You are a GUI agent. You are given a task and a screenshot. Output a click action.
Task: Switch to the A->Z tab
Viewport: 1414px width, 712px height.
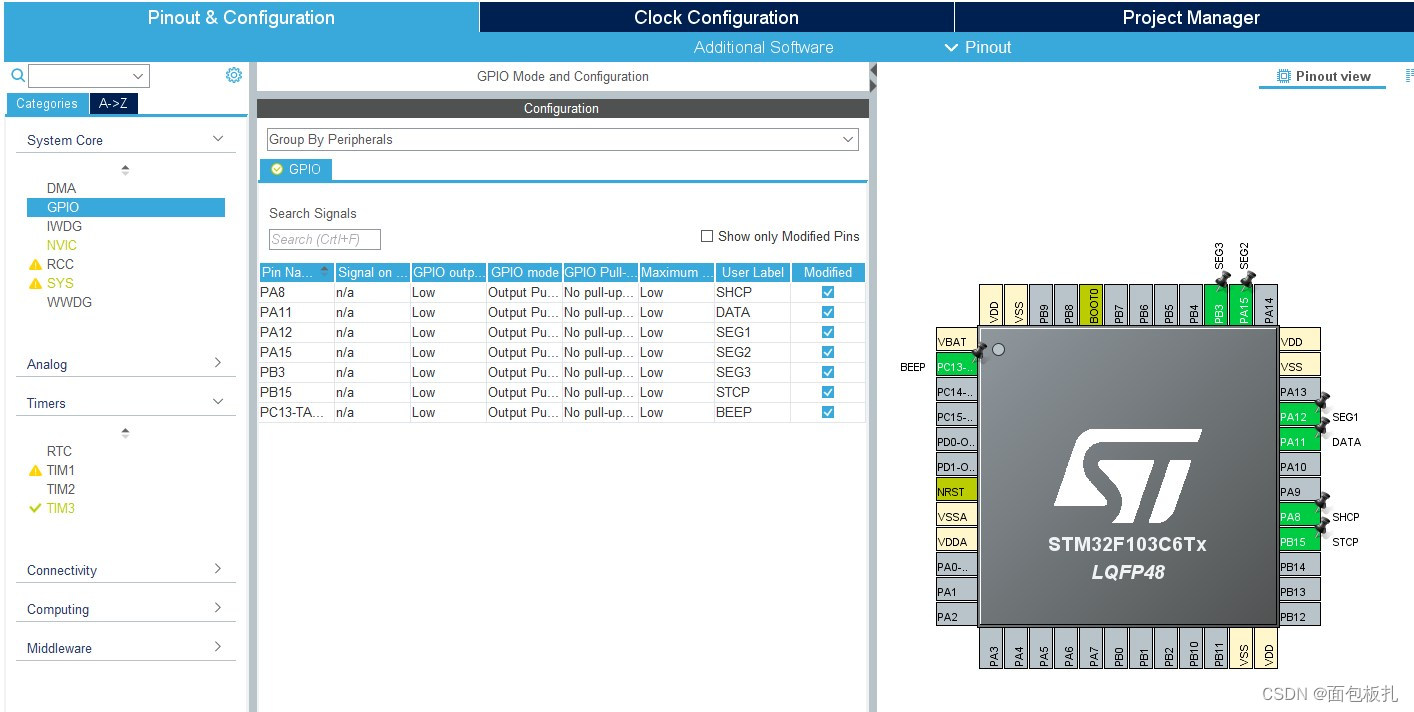pos(114,103)
